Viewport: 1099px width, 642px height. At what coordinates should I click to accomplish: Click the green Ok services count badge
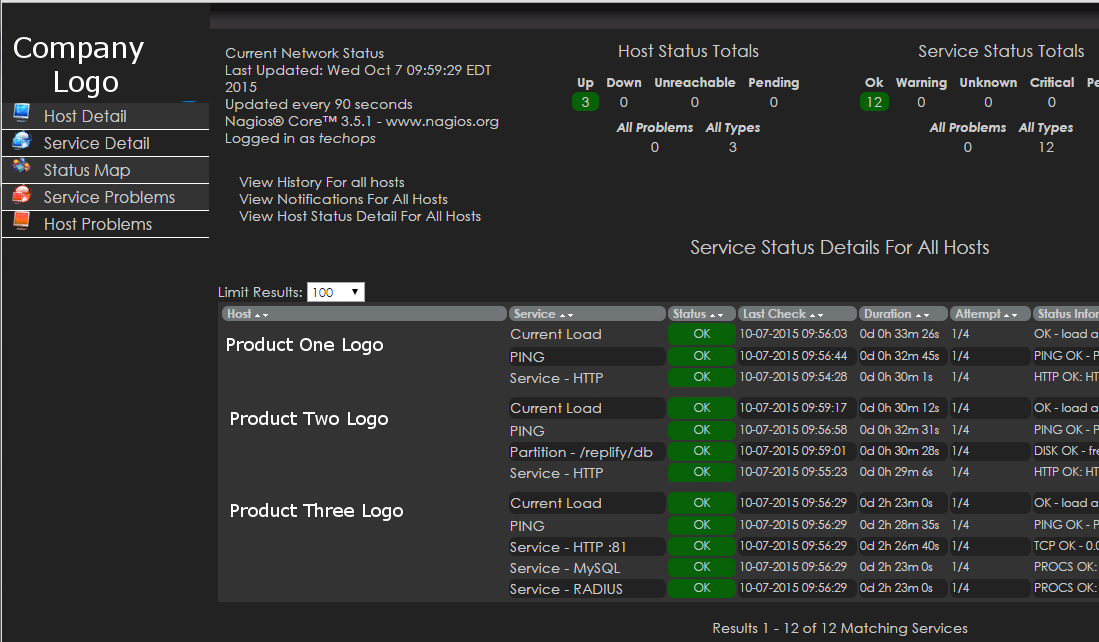point(874,102)
